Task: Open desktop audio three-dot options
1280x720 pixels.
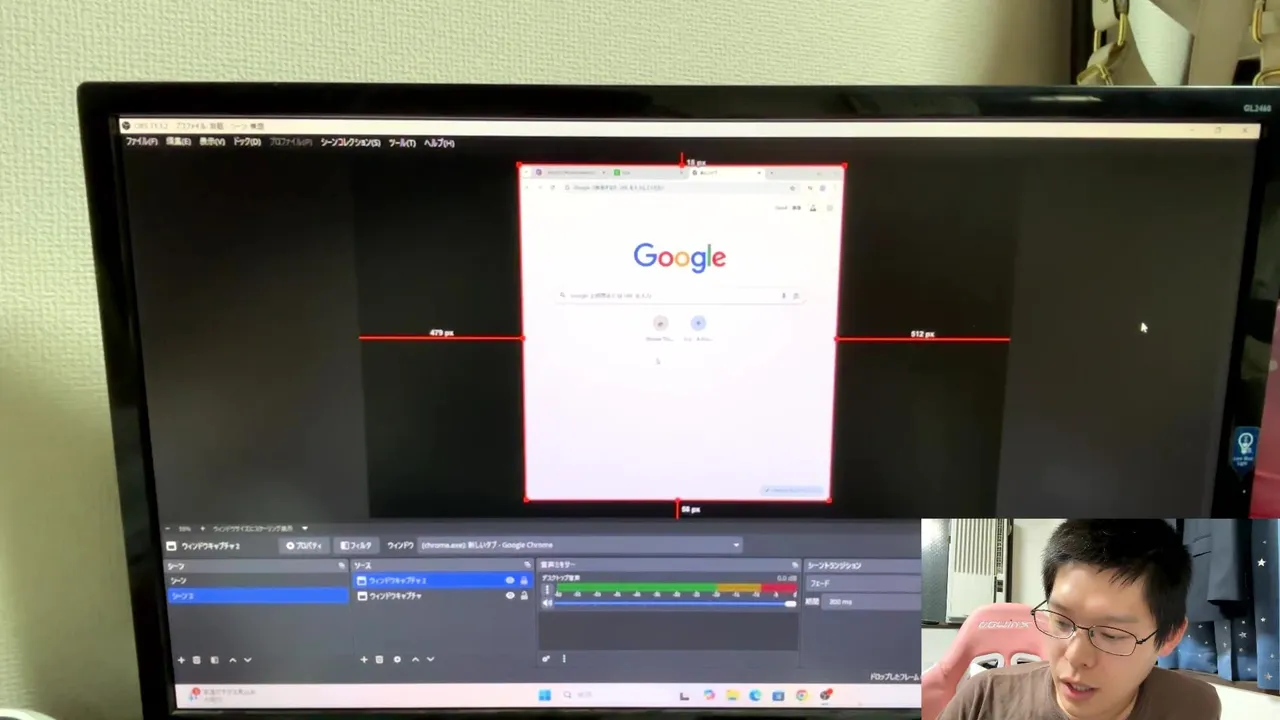Action: coord(547,589)
